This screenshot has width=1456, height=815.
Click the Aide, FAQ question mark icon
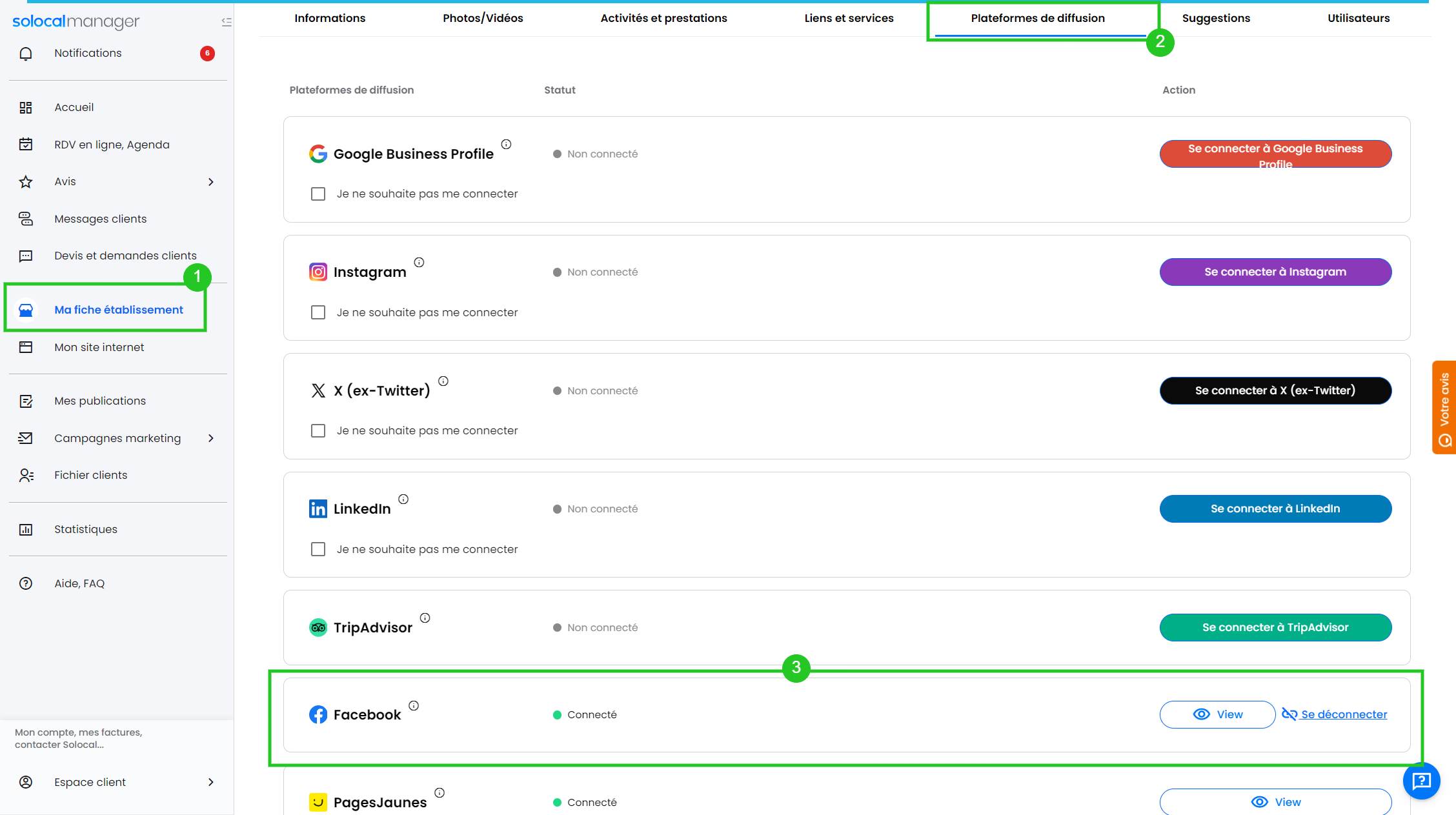coord(26,583)
